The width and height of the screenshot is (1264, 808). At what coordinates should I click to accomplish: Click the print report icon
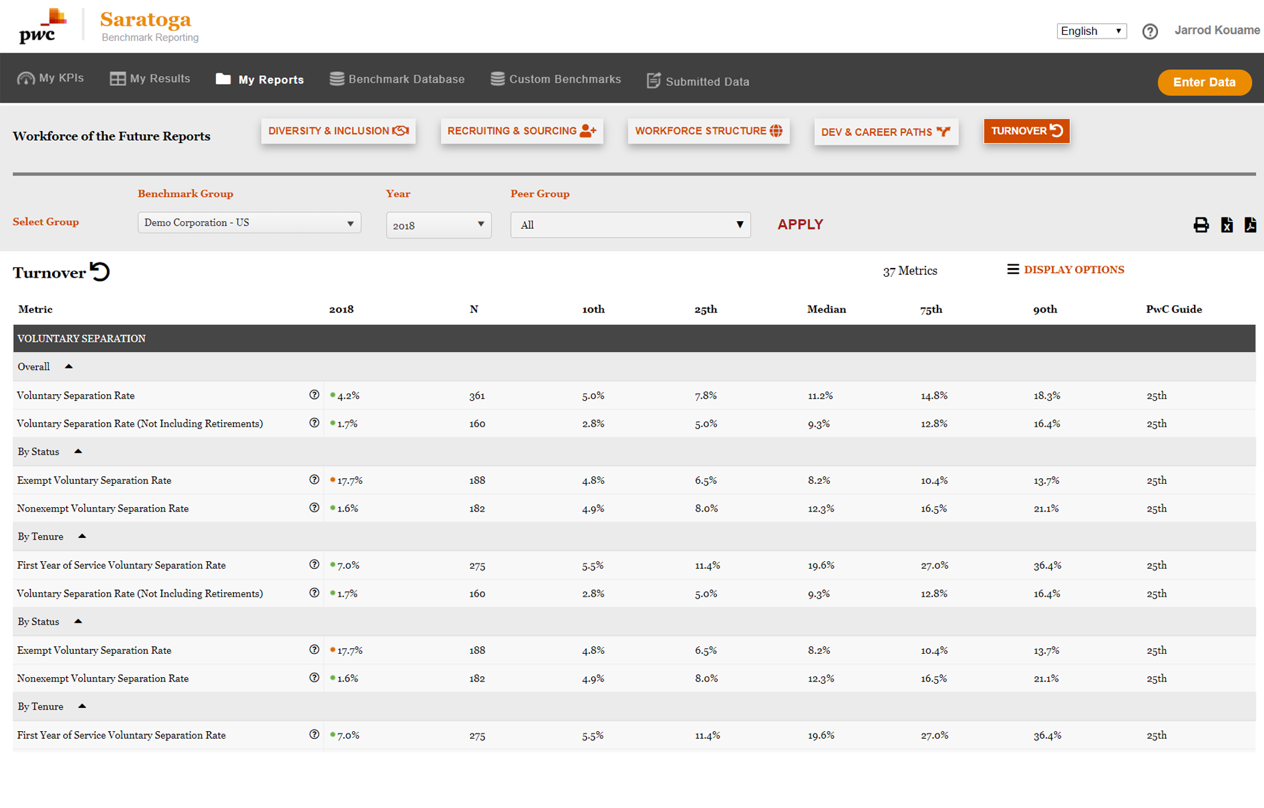click(1201, 225)
